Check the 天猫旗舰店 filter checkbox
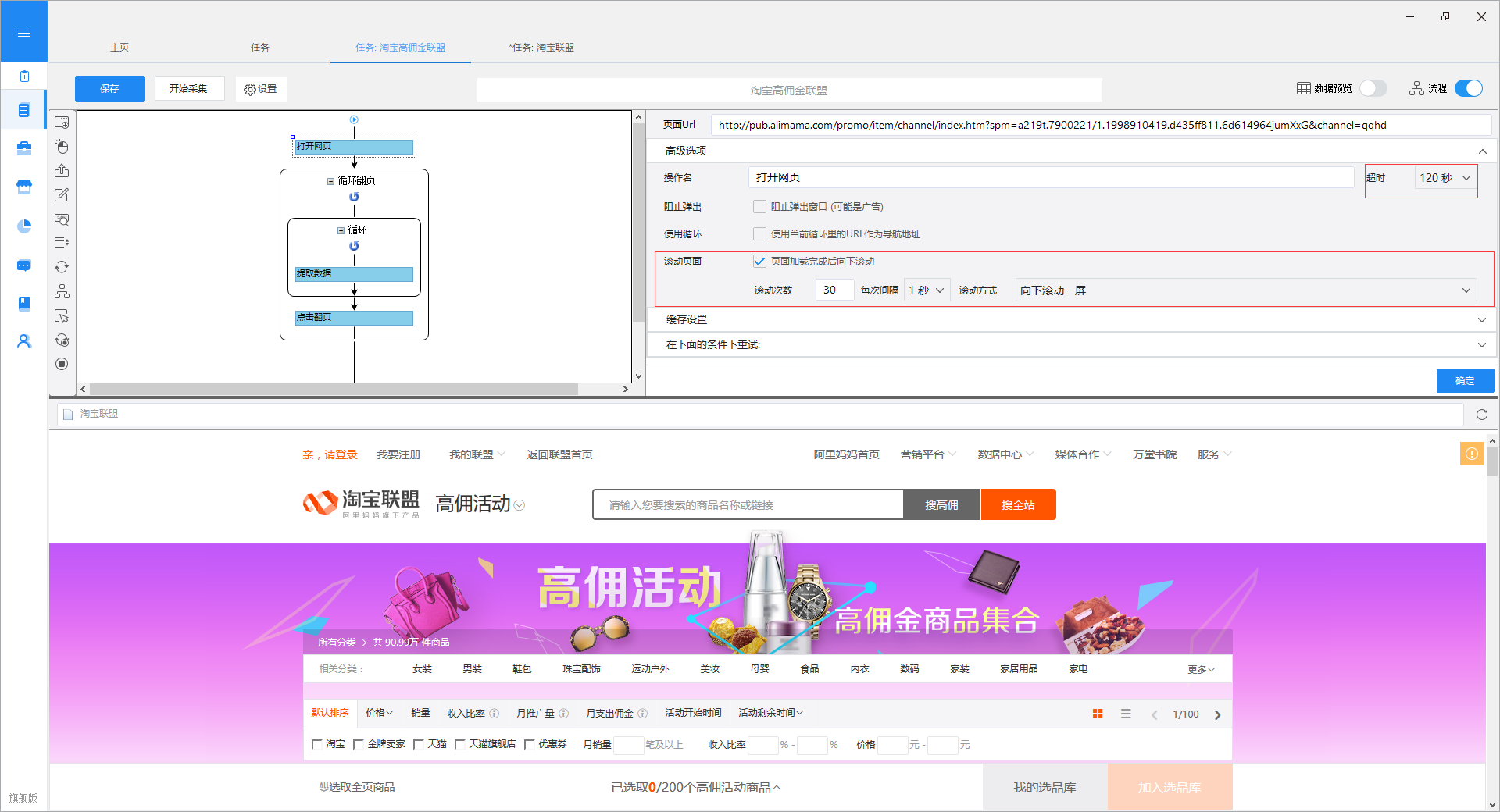Screen dimensions: 1500x812 point(459,745)
